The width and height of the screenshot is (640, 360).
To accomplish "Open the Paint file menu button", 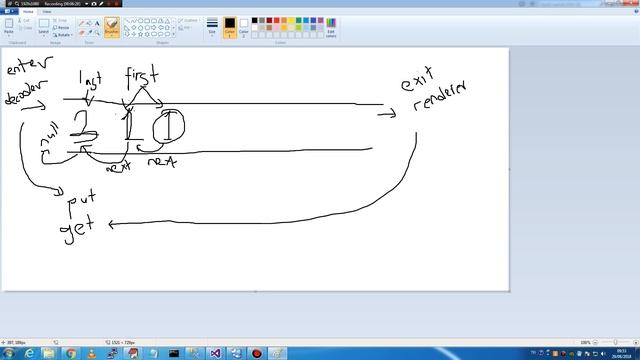I will click(9, 11).
